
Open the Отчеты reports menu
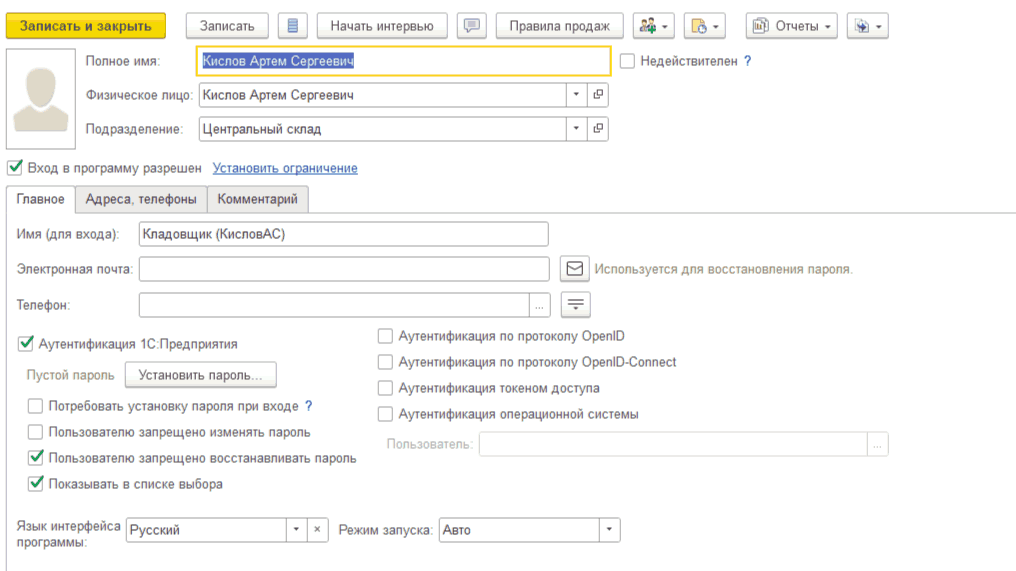[791, 26]
